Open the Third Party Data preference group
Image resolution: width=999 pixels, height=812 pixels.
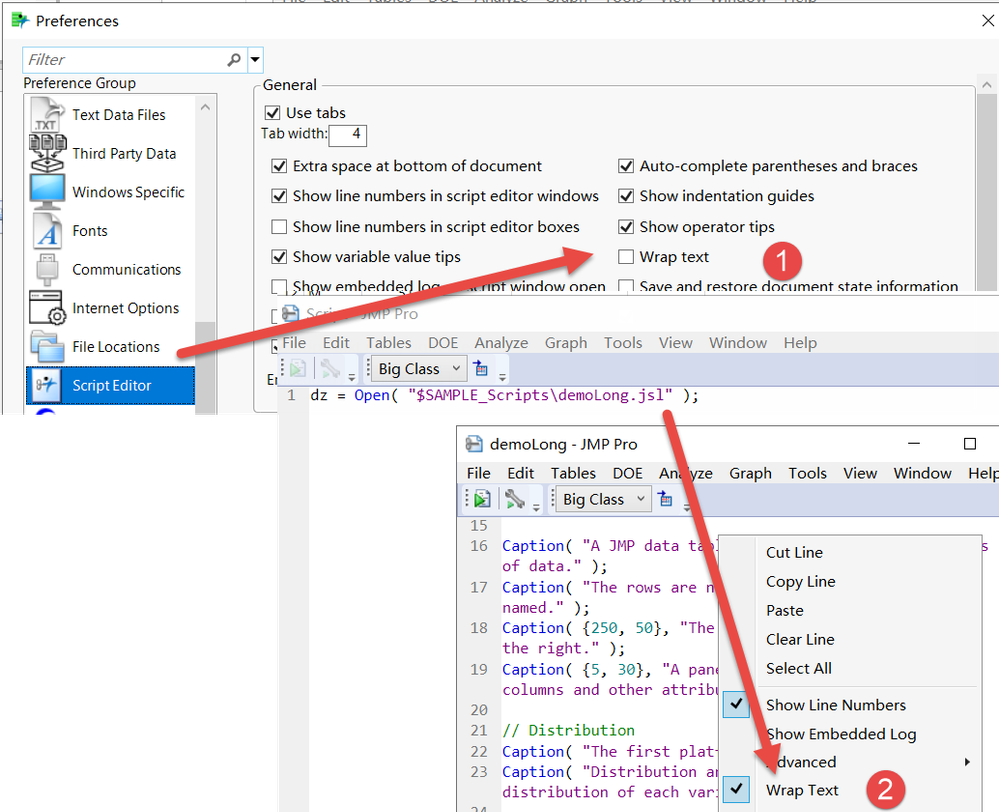[124, 154]
